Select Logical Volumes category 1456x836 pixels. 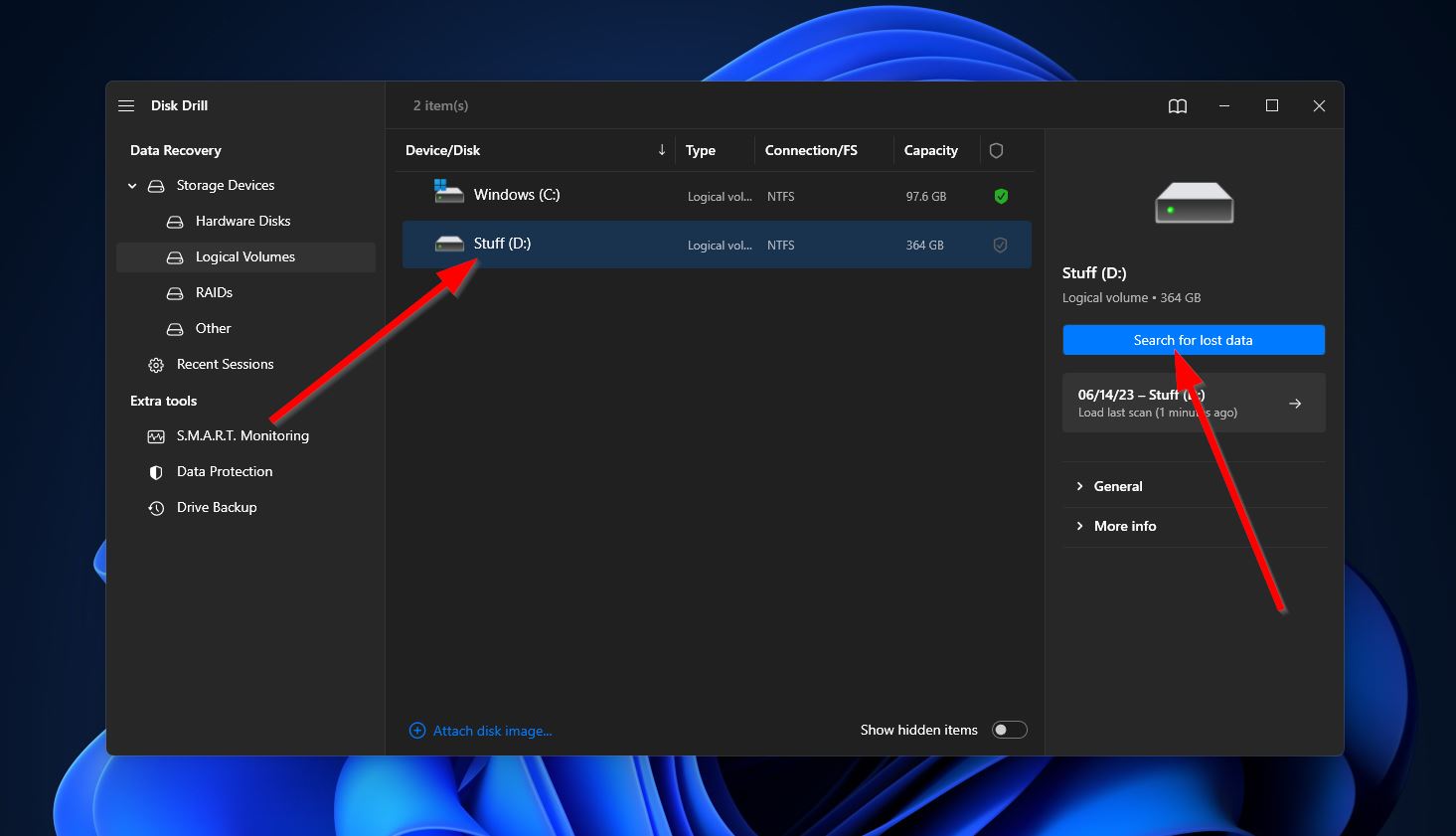pos(245,256)
